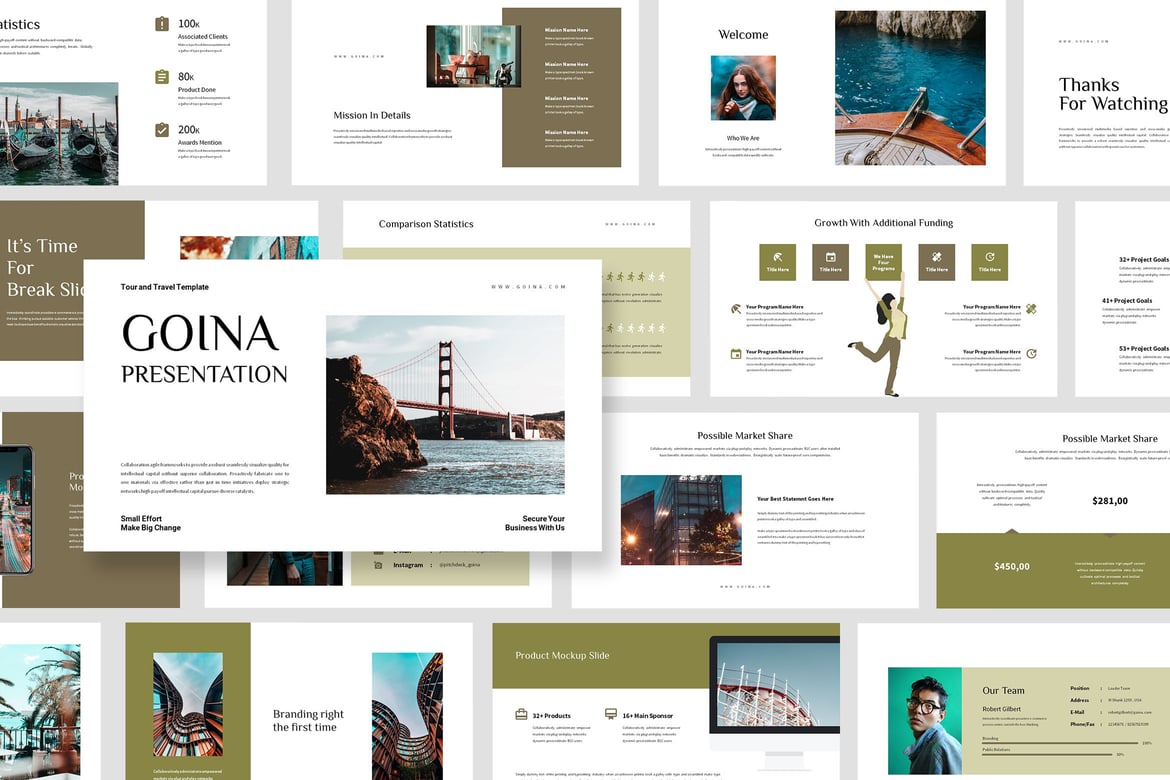The width and height of the screenshot is (1170, 780).
Task: Select the monitor mockup in Product Mockup Slide
Action: tap(775, 703)
